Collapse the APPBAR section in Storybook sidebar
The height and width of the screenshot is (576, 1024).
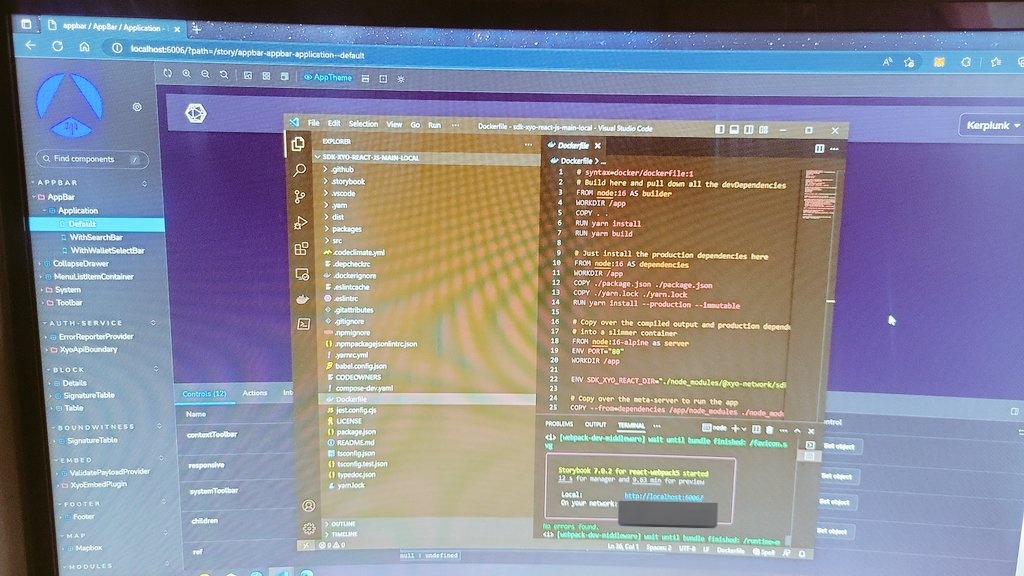57,183
